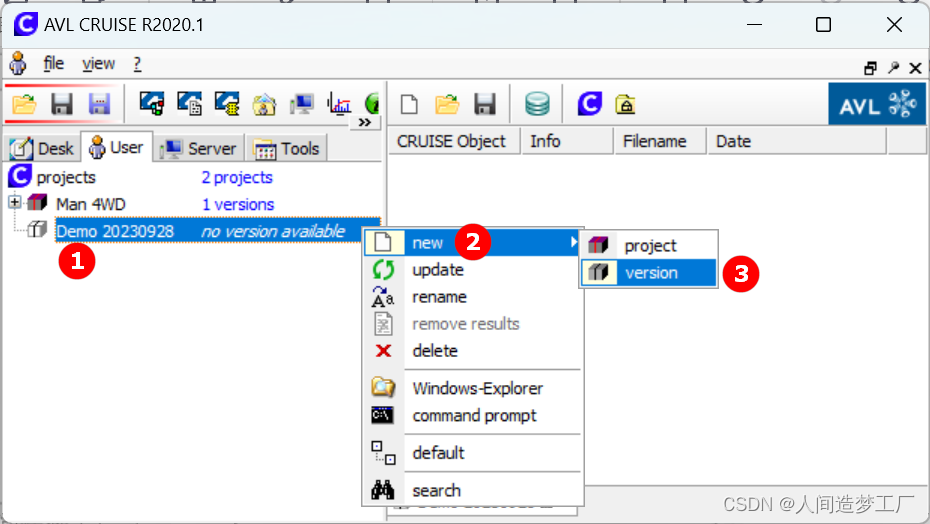Minimize the AVL CRUISE window
The width and height of the screenshot is (930, 524).
coord(754,25)
